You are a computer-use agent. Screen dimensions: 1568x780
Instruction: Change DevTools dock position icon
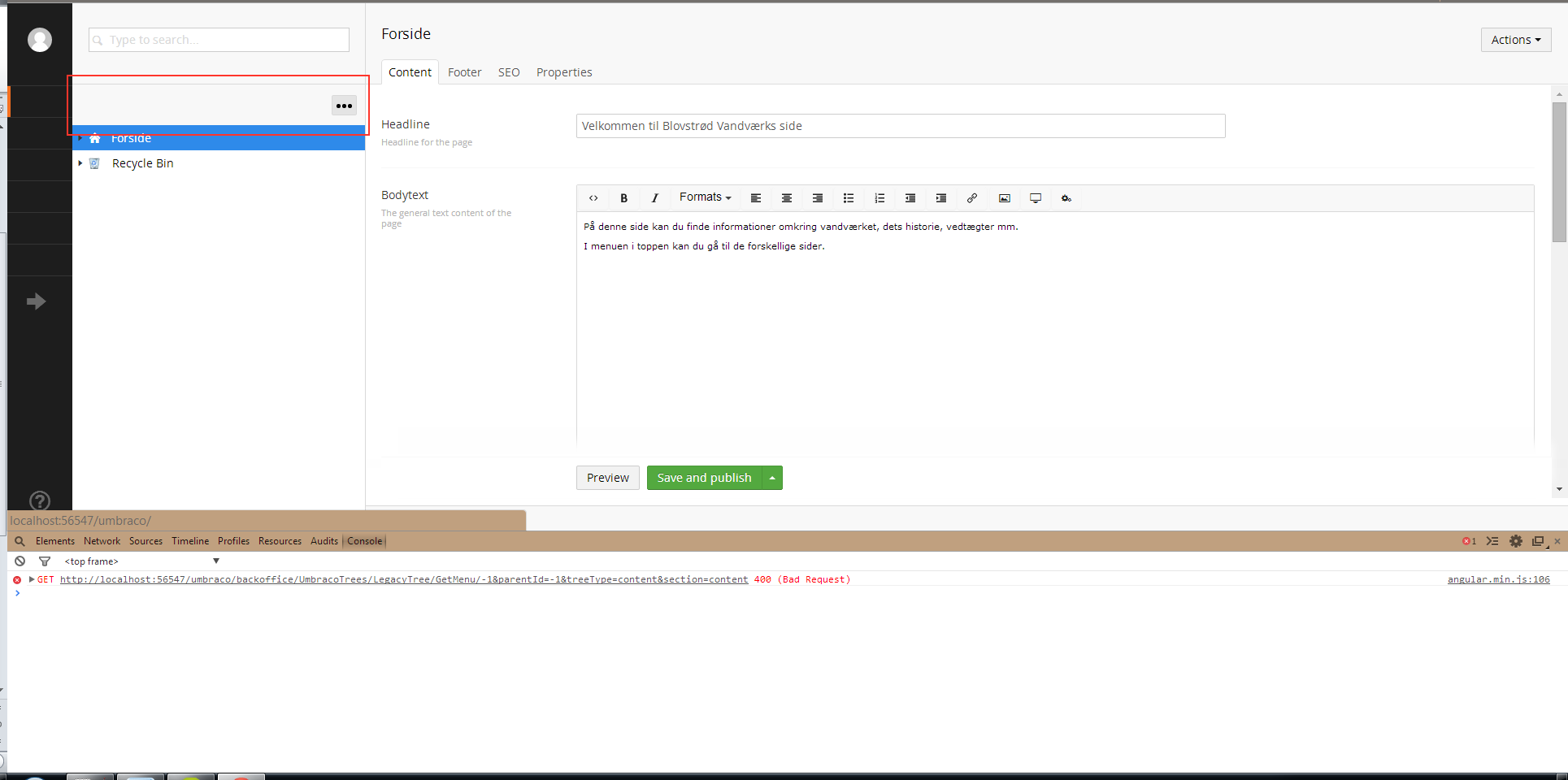(x=1538, y=541)
